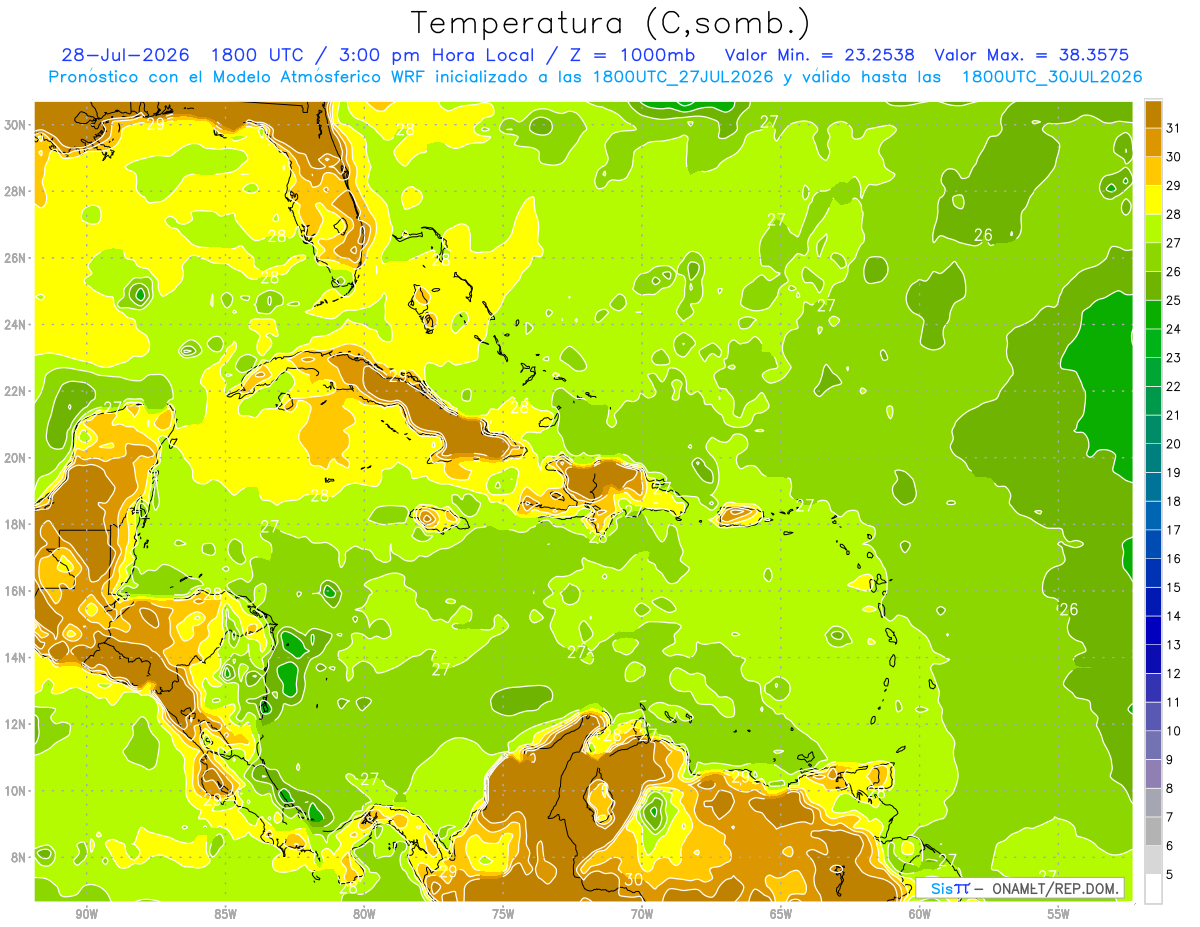Click dark green legend band between 24 and 25
Screen dimensions: 1200x927
(1153, 315)
